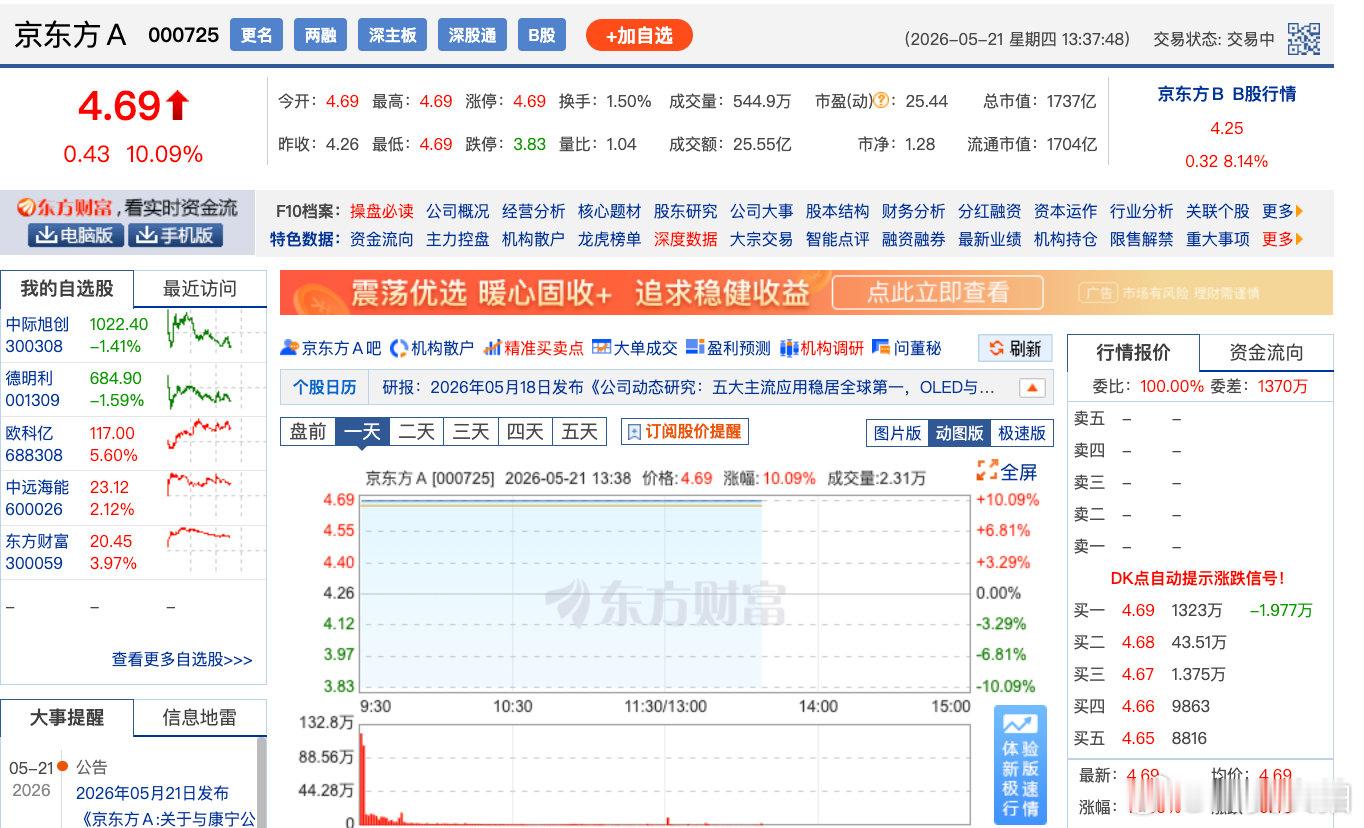The width and height of the screenshot is (1364, 828).
Task: Select 四天 chart period
Action: (524, 431)
